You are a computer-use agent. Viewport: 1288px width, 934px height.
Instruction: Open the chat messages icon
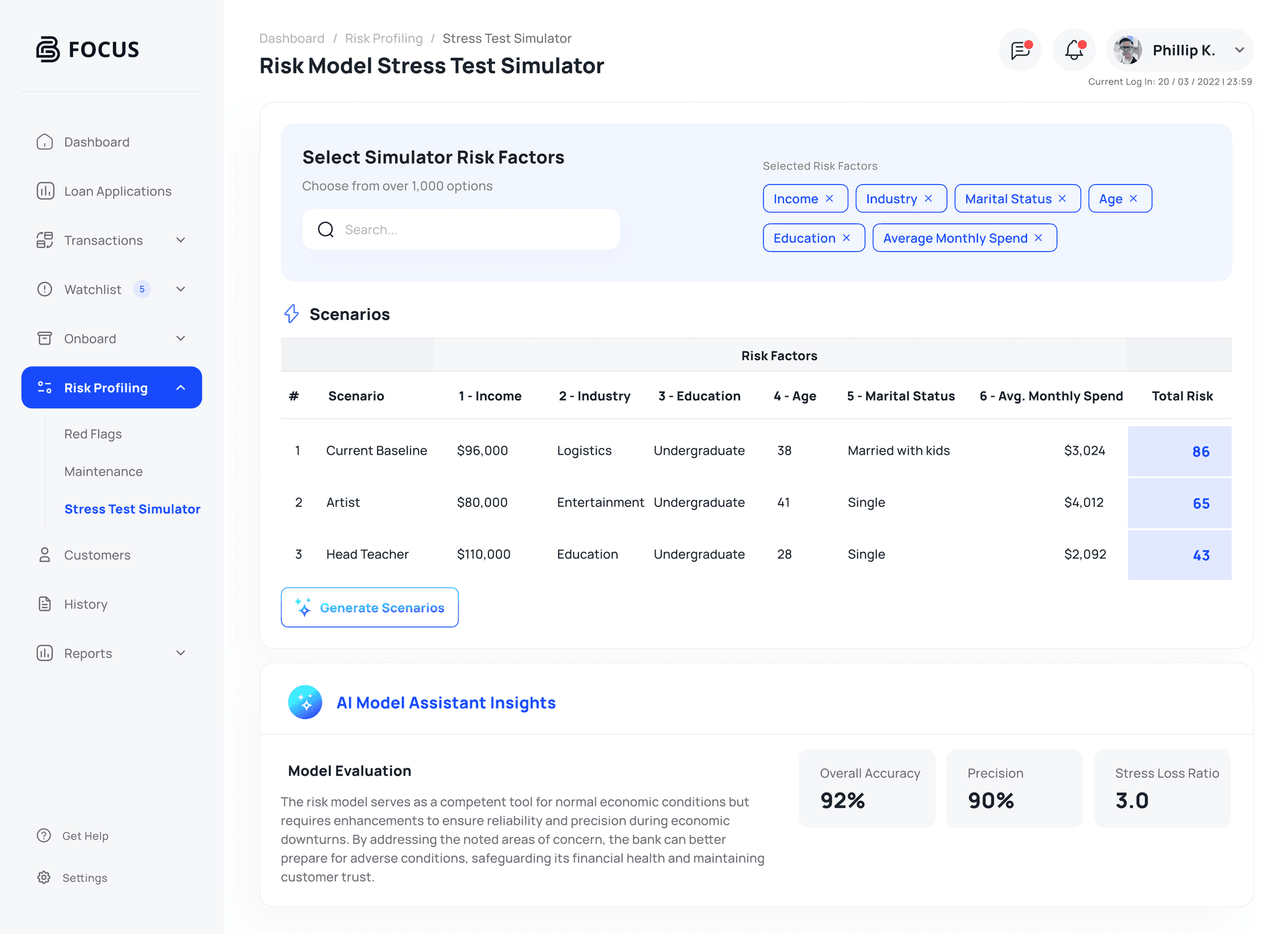pos(1020,50)
